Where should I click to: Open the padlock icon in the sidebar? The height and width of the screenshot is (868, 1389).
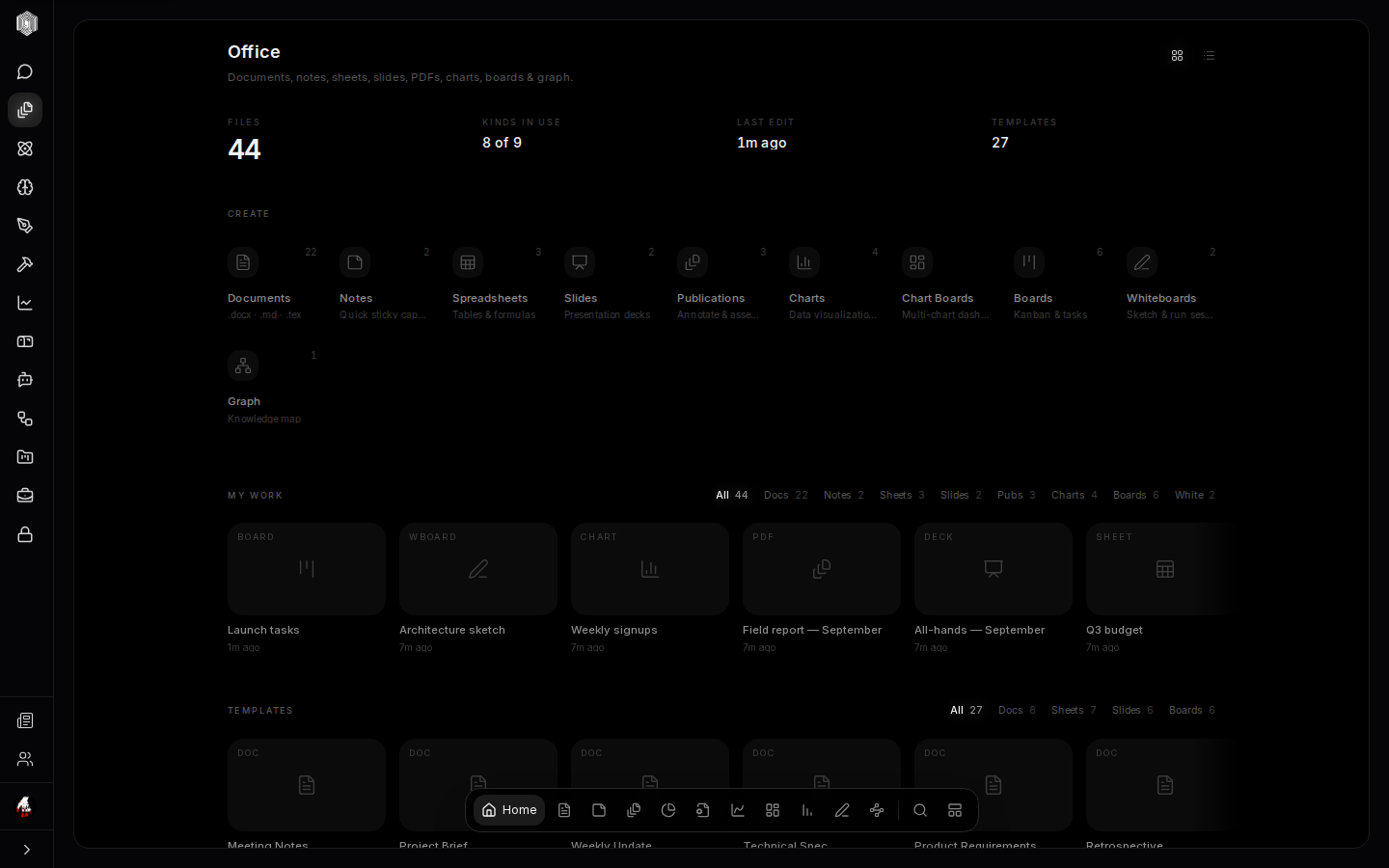25,534
